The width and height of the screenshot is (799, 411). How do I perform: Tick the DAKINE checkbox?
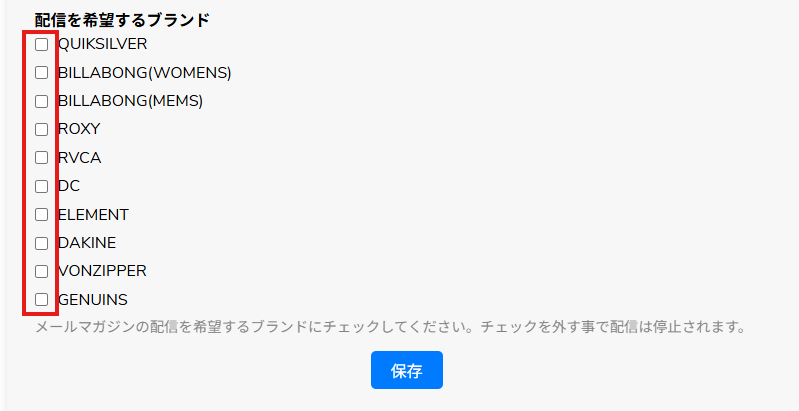tap(41, 243)
